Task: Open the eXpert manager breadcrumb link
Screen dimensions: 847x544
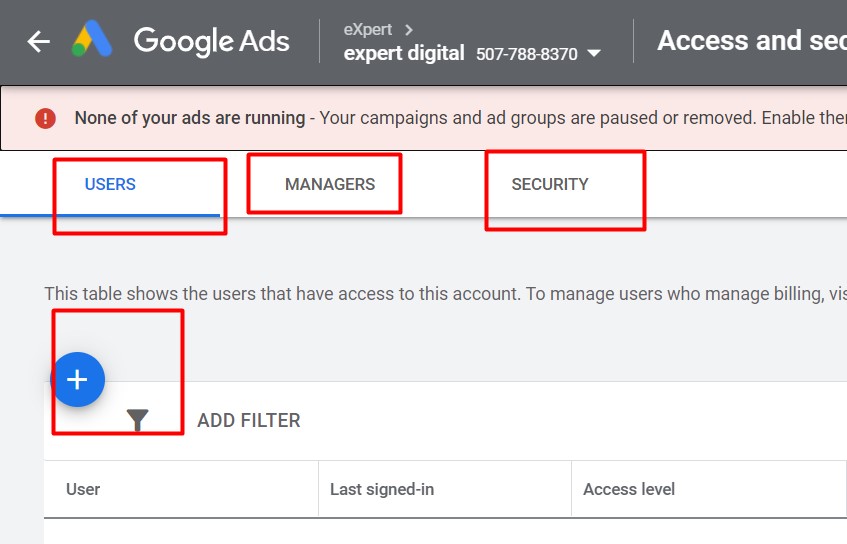Action: tap(368, 29)
